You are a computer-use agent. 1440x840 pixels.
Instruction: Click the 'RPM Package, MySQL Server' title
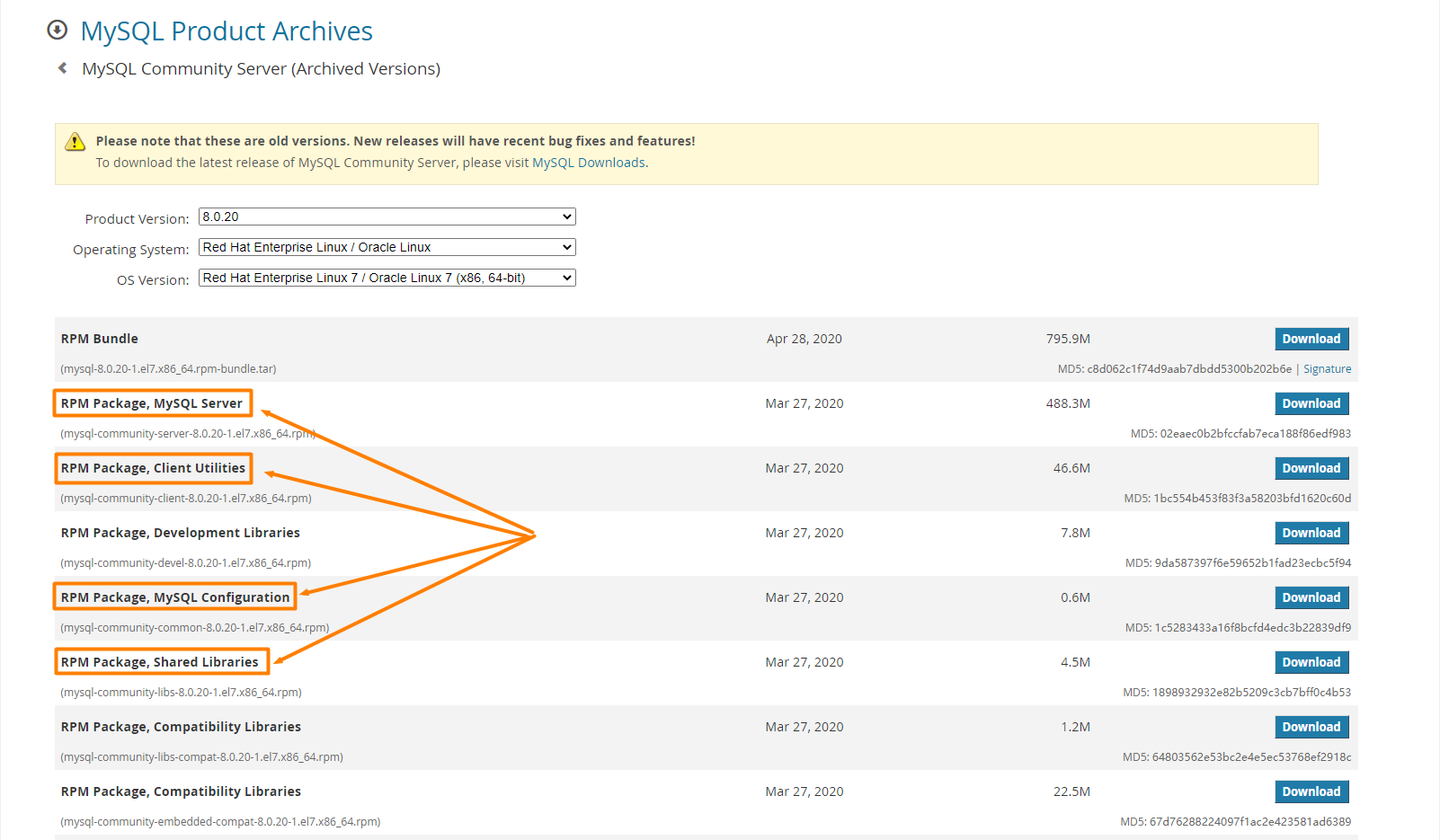click(x=152, y=403)
